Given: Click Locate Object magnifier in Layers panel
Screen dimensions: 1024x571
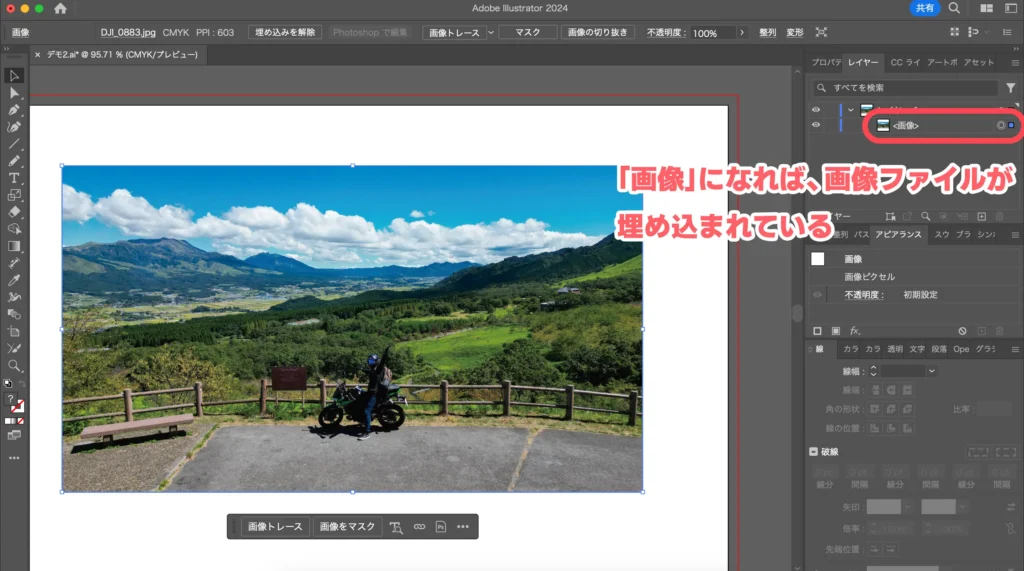Looking at the screenshot, I should tap(925, 216).
